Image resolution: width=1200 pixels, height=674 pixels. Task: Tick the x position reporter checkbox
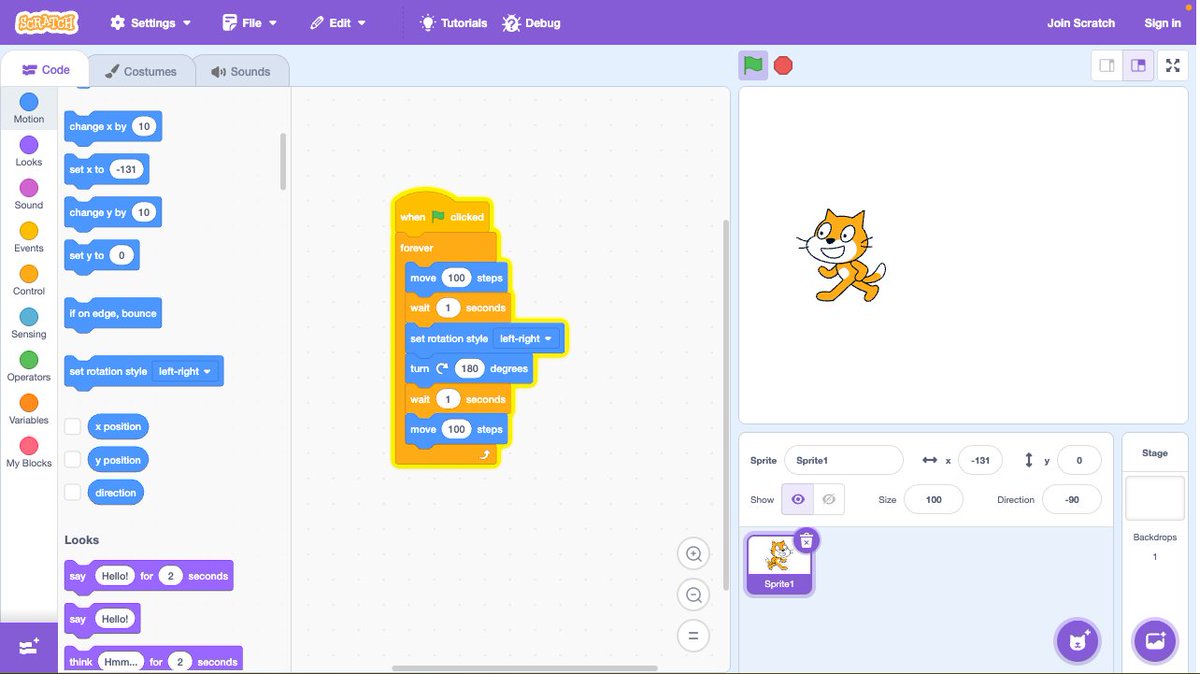[72, 427]
